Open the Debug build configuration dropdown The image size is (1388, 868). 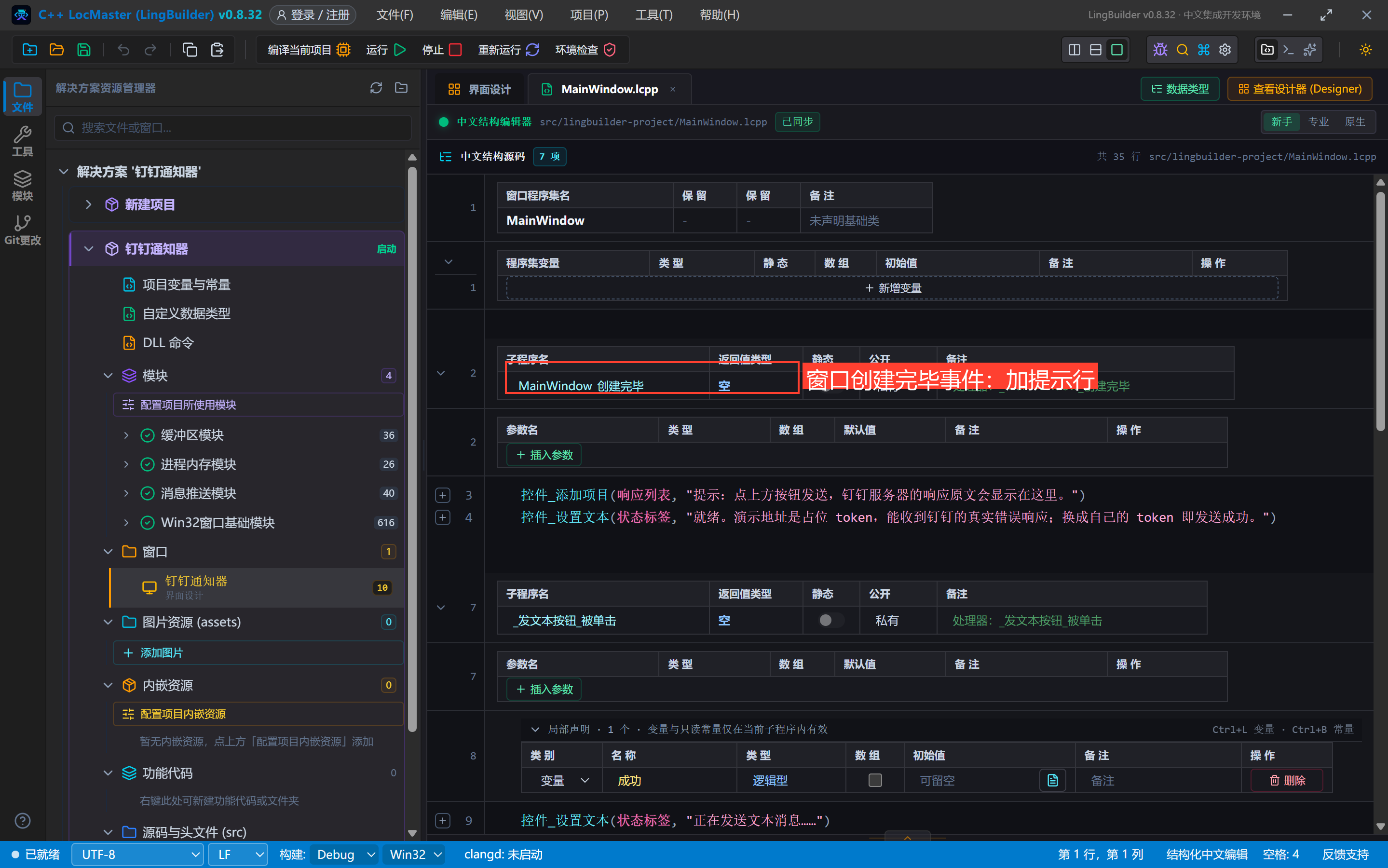tap(344, 854)
